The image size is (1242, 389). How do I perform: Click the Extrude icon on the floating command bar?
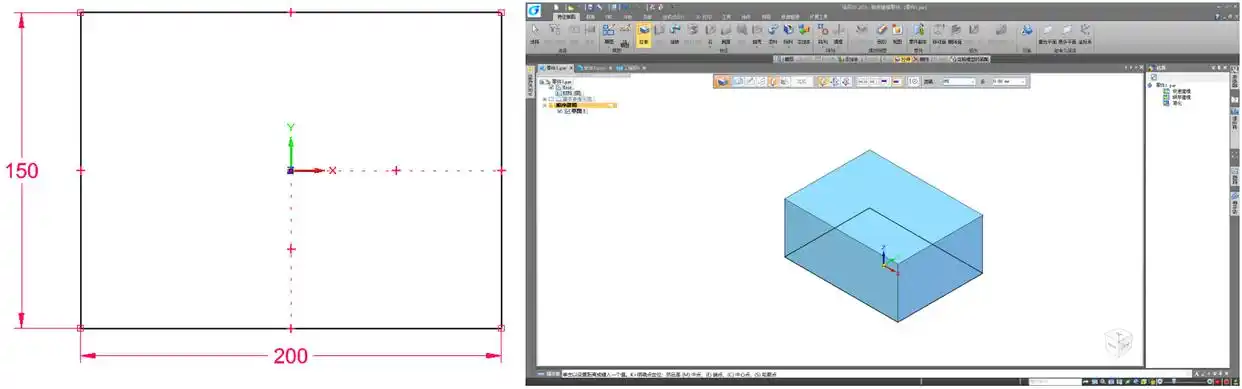(721, 81)
